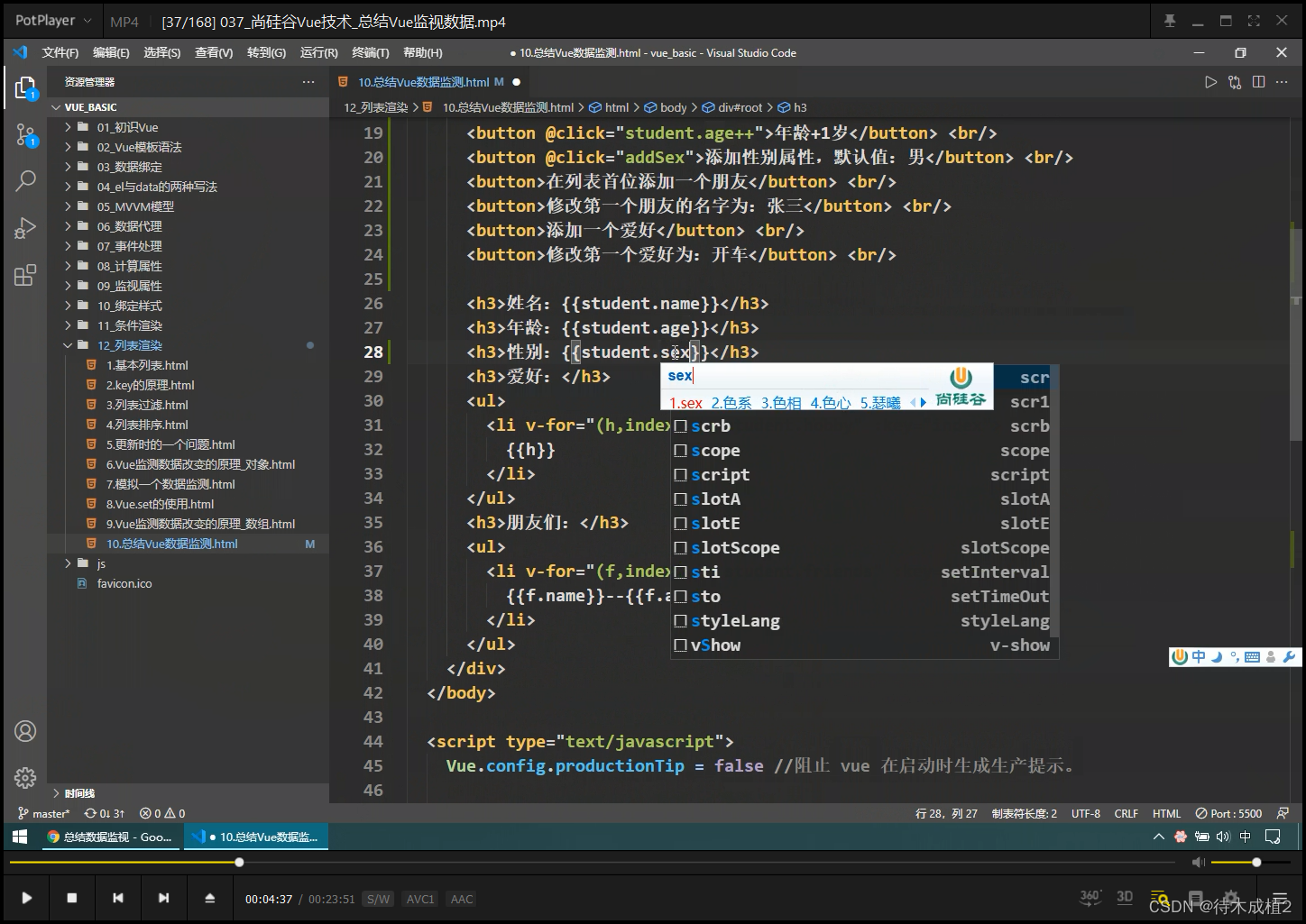Open editor More Actions ellipsis

pos(1283,82)
